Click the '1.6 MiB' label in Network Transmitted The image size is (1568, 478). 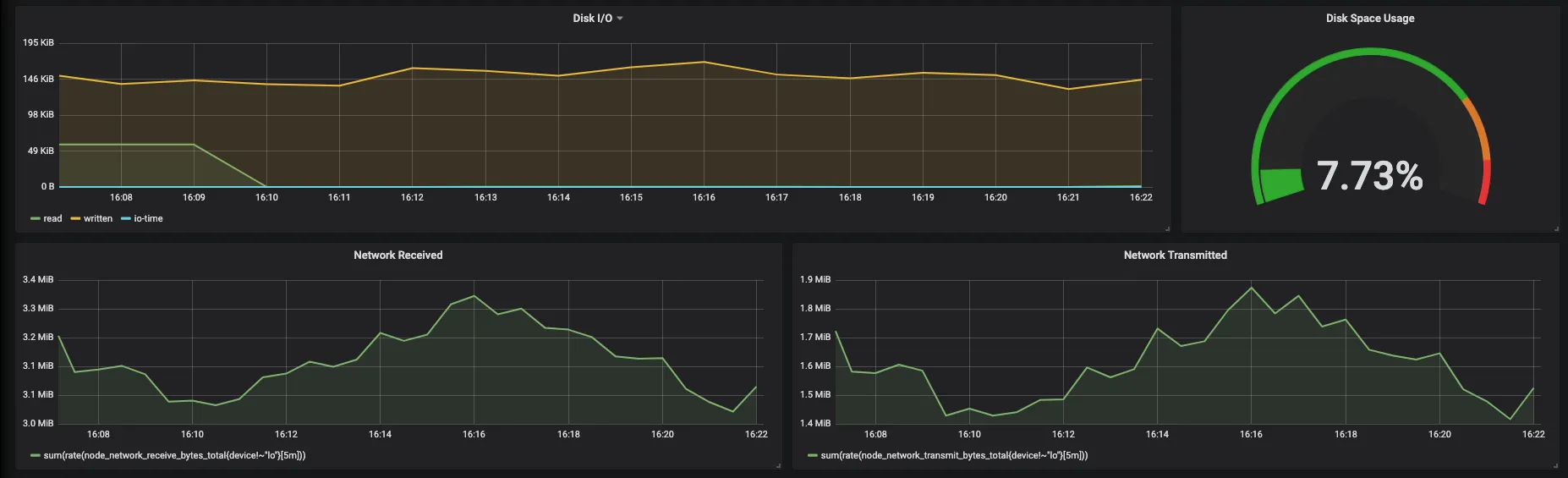pyautogui.click(x=815, y=365)
